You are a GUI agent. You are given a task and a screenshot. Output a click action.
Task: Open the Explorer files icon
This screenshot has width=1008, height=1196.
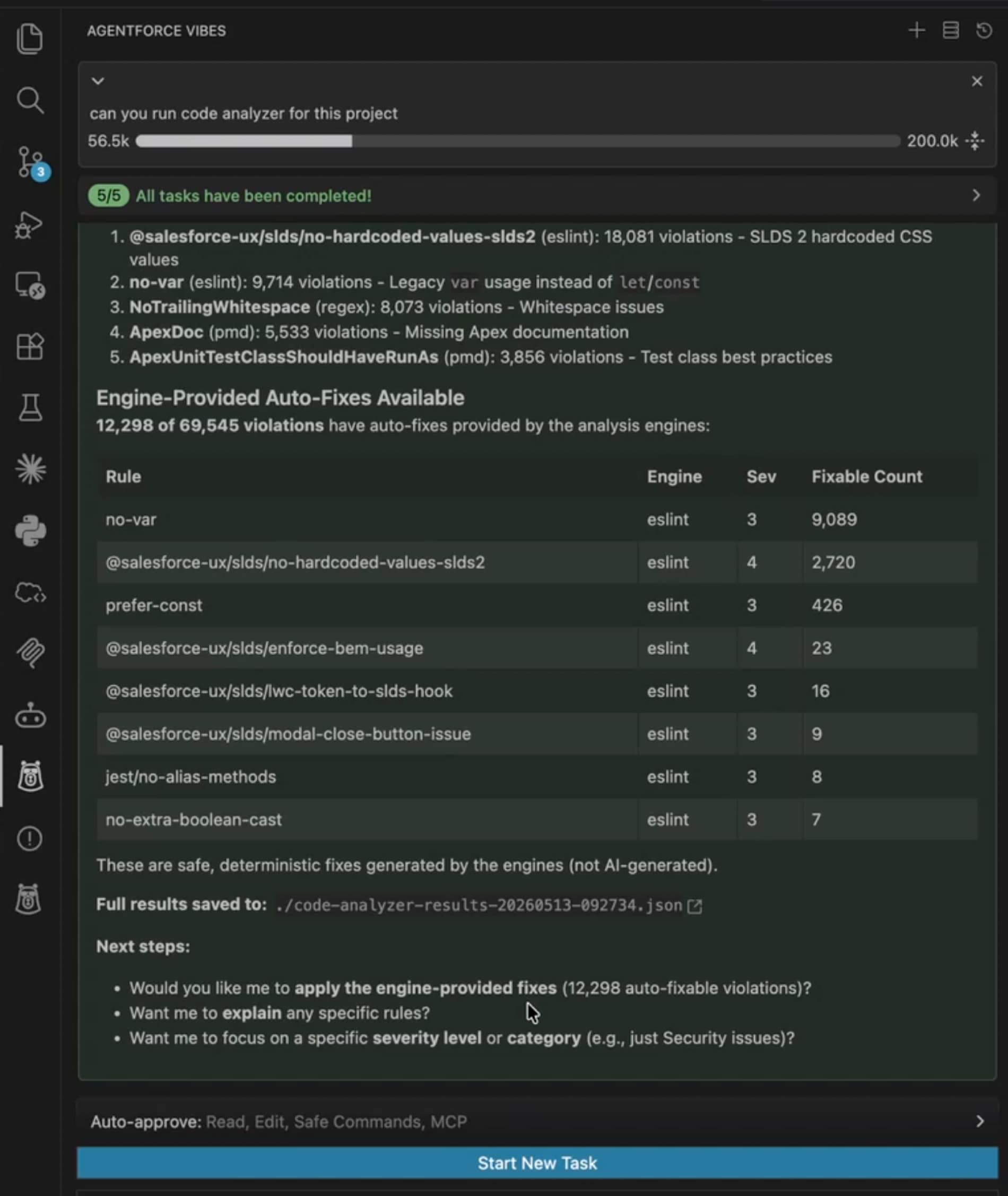pos(30,39)
